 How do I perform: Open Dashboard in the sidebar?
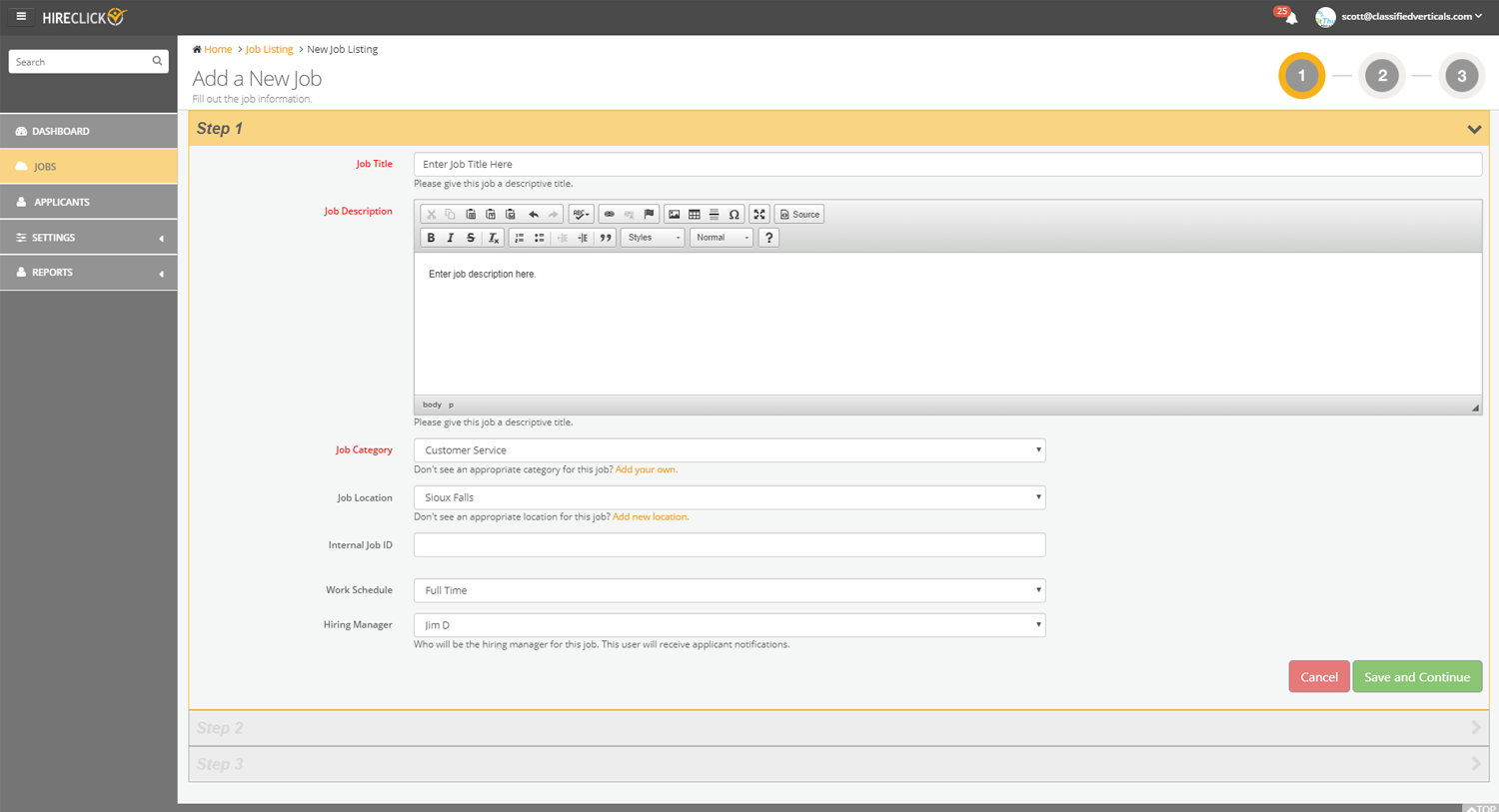pyautogui.click(x=89, y=131)
